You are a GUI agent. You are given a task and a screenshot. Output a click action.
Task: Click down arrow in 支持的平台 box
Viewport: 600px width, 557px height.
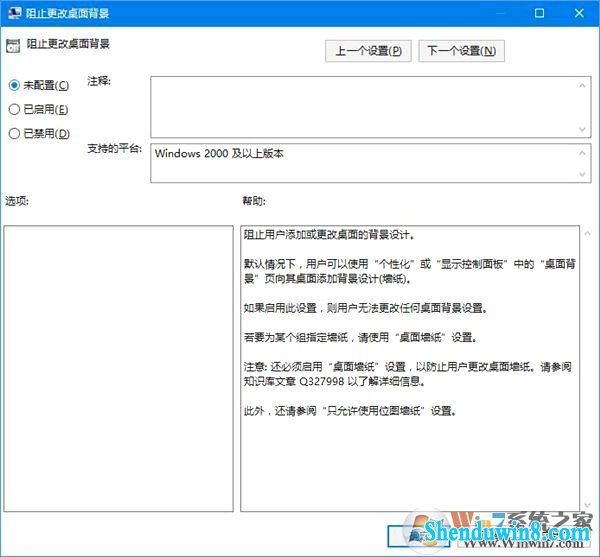(x=582, y=174)
